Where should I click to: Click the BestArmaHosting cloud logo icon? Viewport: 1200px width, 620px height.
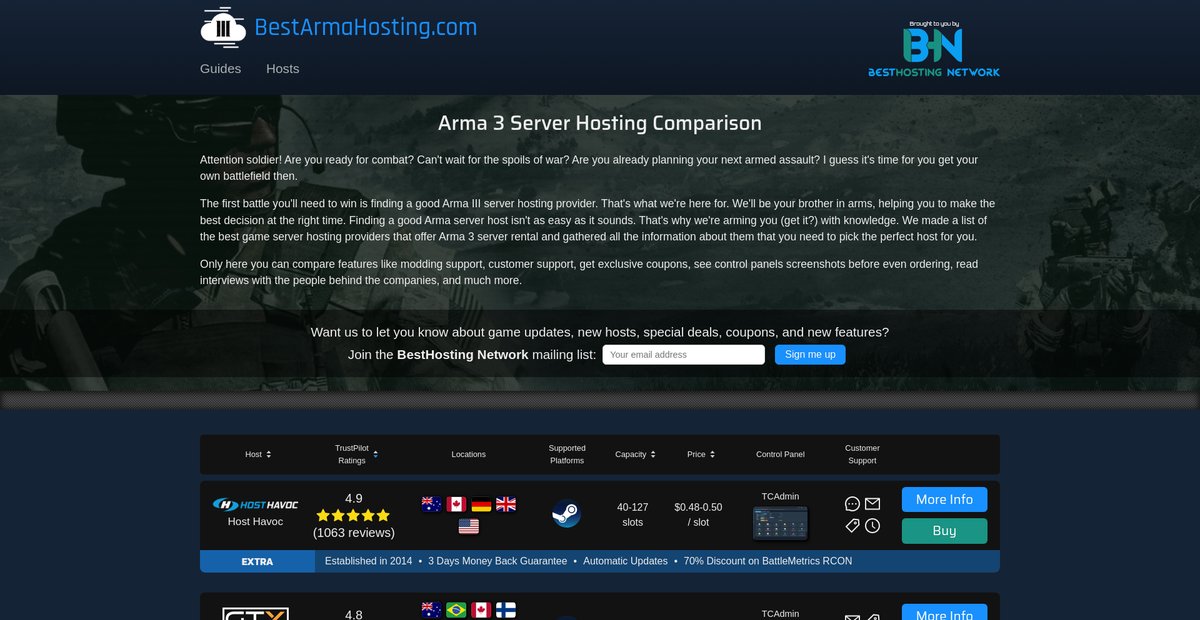(x=223, y=28)
